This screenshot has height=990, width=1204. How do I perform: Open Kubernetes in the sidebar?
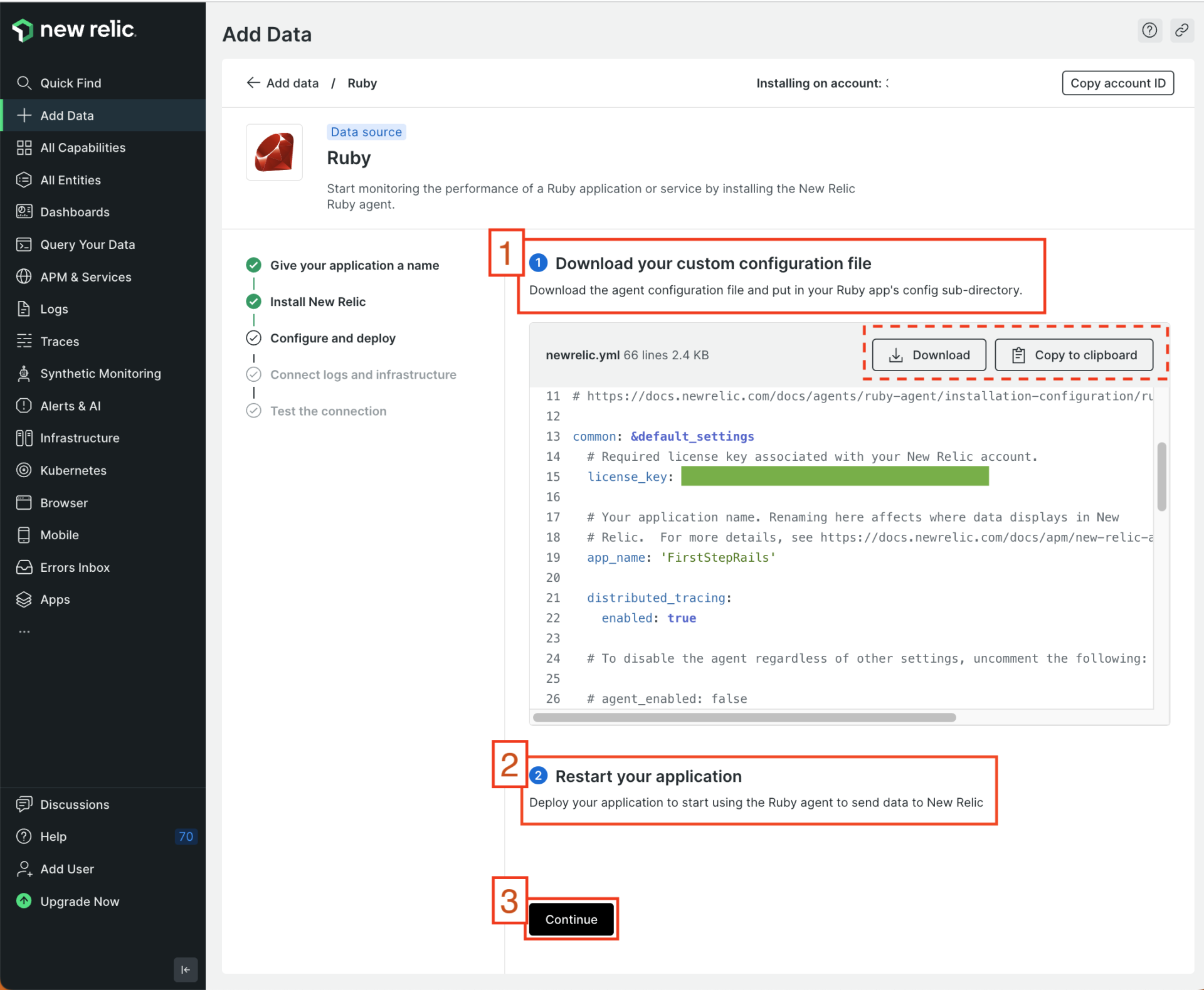[x=73, y=470]
